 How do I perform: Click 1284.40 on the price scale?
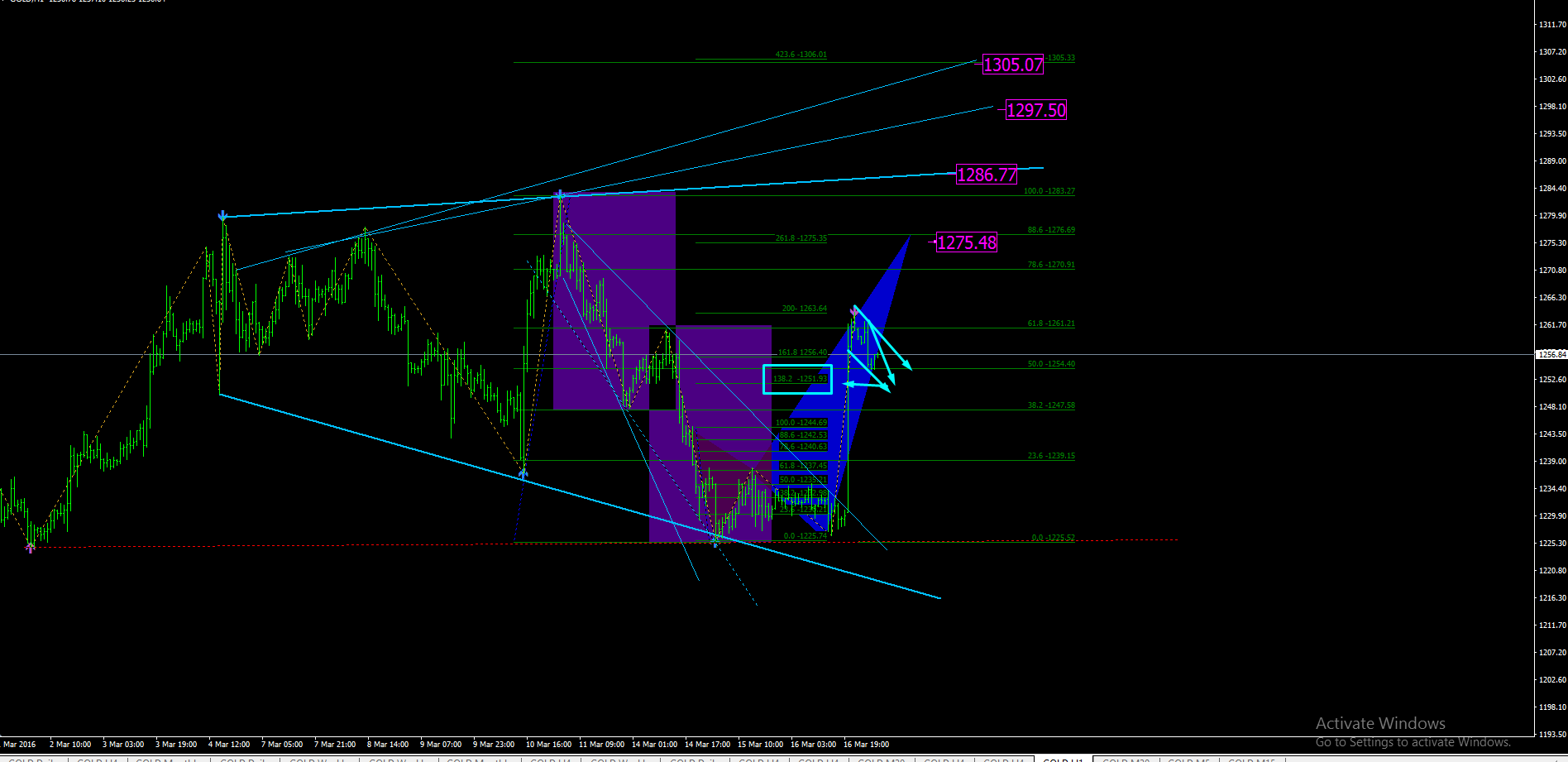pos(1551,189)
